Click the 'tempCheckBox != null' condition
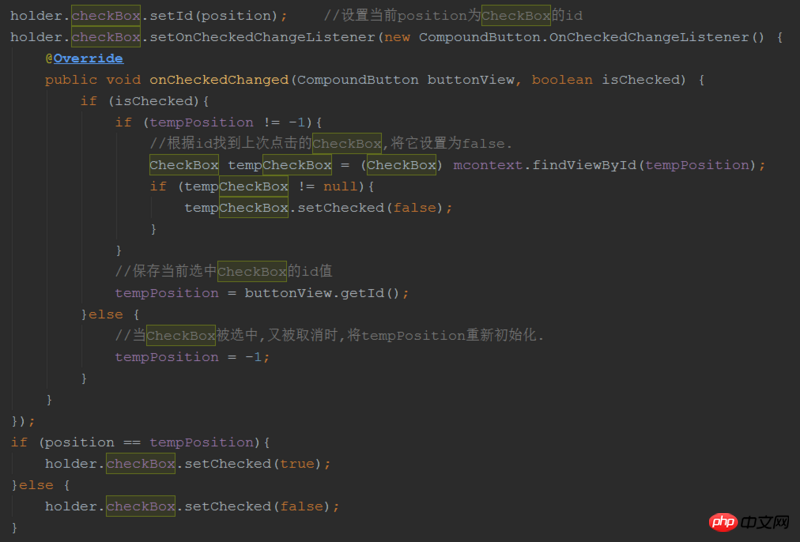 tap(271, 187)
